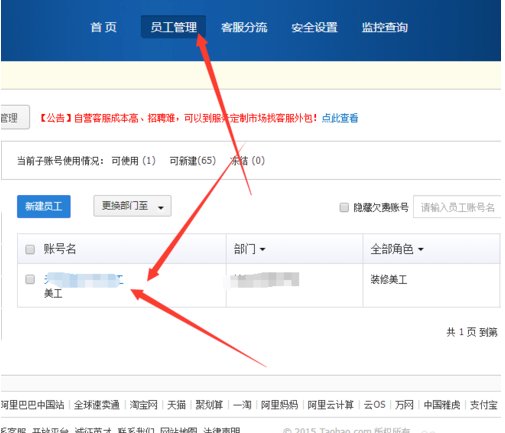
Task: Go to the 安全设置 tab
Action: point(314,27)
